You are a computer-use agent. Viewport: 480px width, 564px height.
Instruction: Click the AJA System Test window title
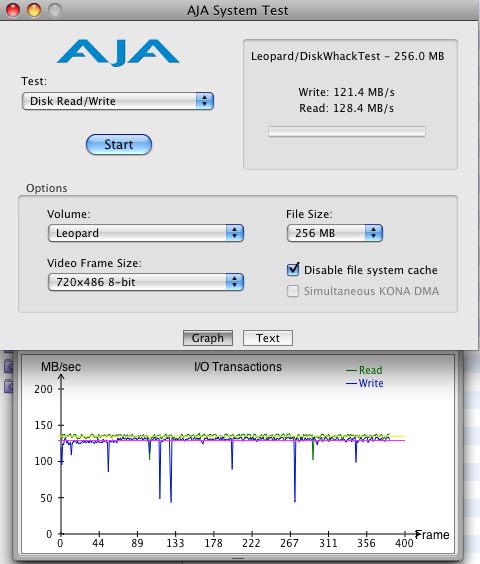click(237, 11)
